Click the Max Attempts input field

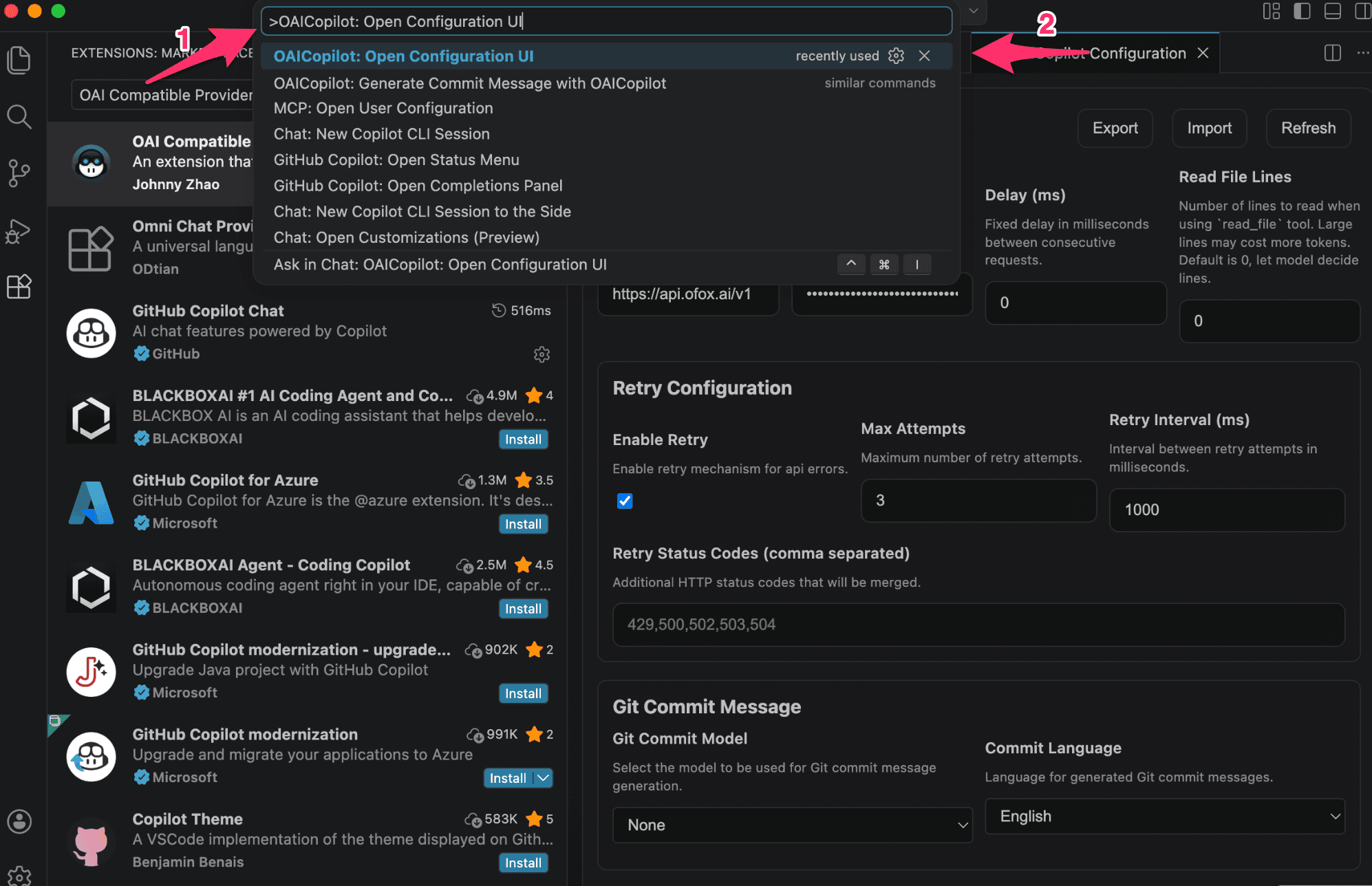coord(978,500)
